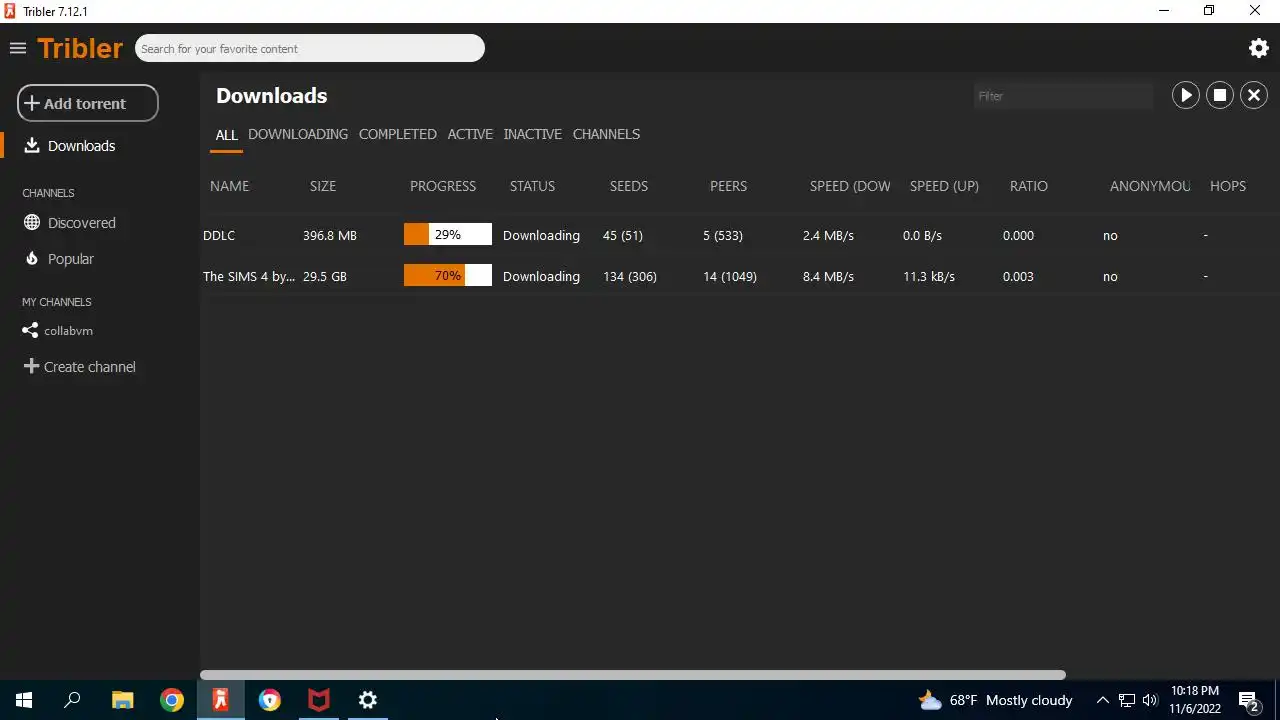1280x720 pixels.
Task: Open McAfee icon in taskbar
Action: [x=319, y=700]
